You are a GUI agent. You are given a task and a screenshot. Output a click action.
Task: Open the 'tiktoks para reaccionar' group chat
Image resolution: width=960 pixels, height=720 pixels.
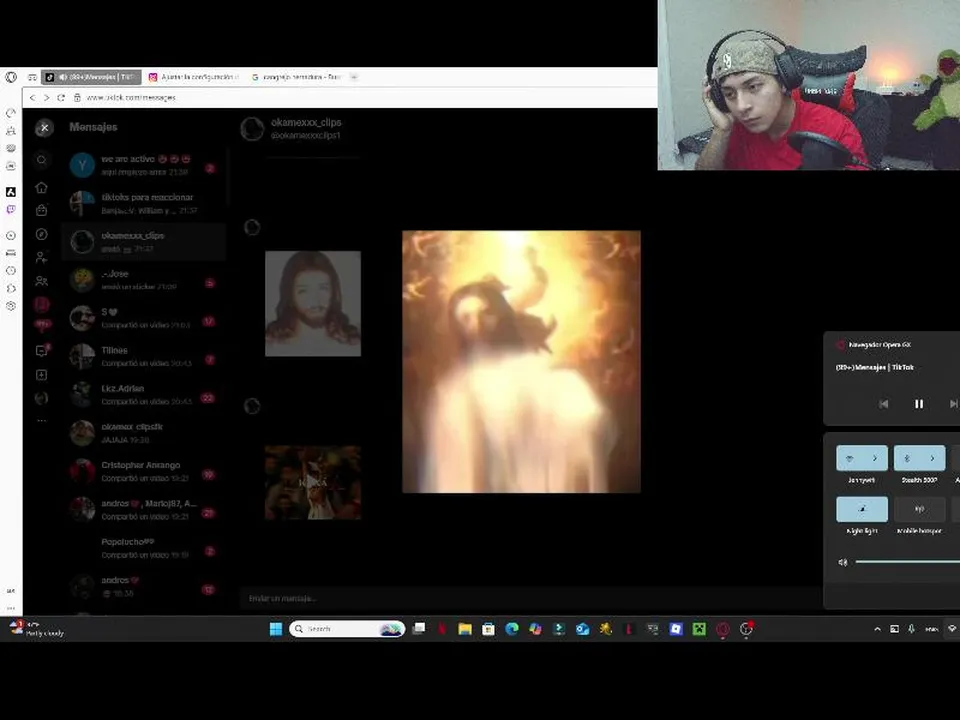(x=143, y=203)
